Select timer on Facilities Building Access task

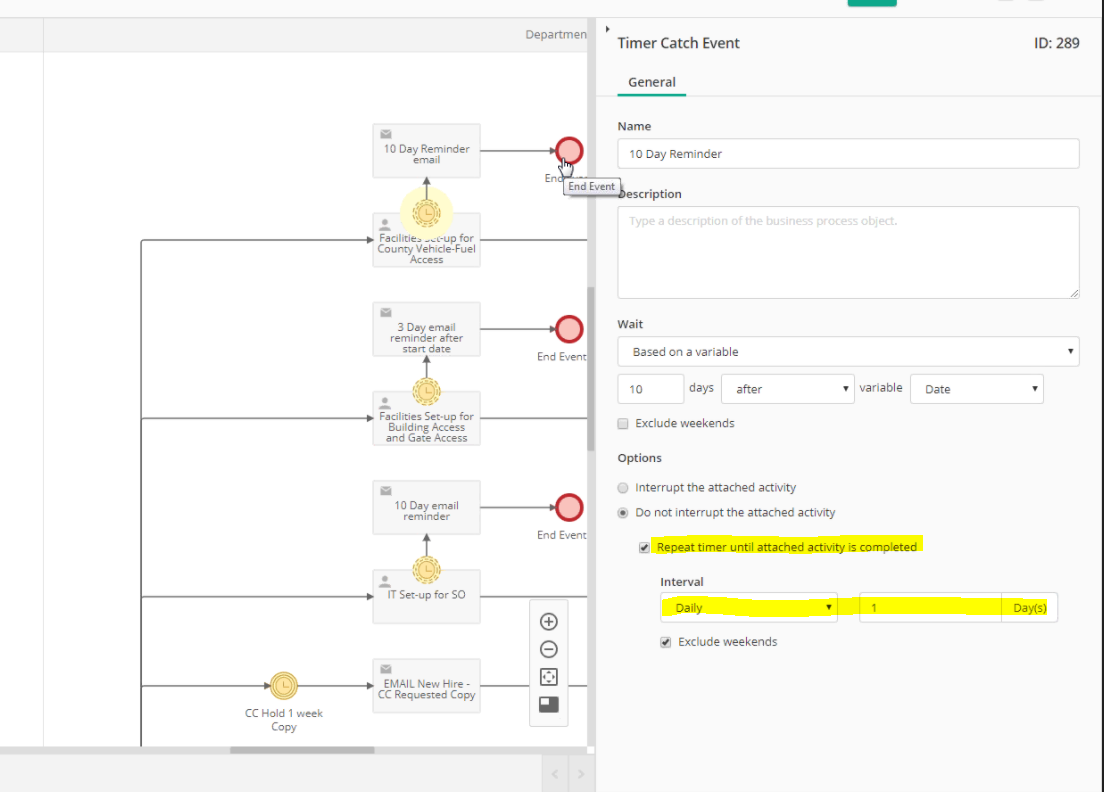tap(426, 391)
